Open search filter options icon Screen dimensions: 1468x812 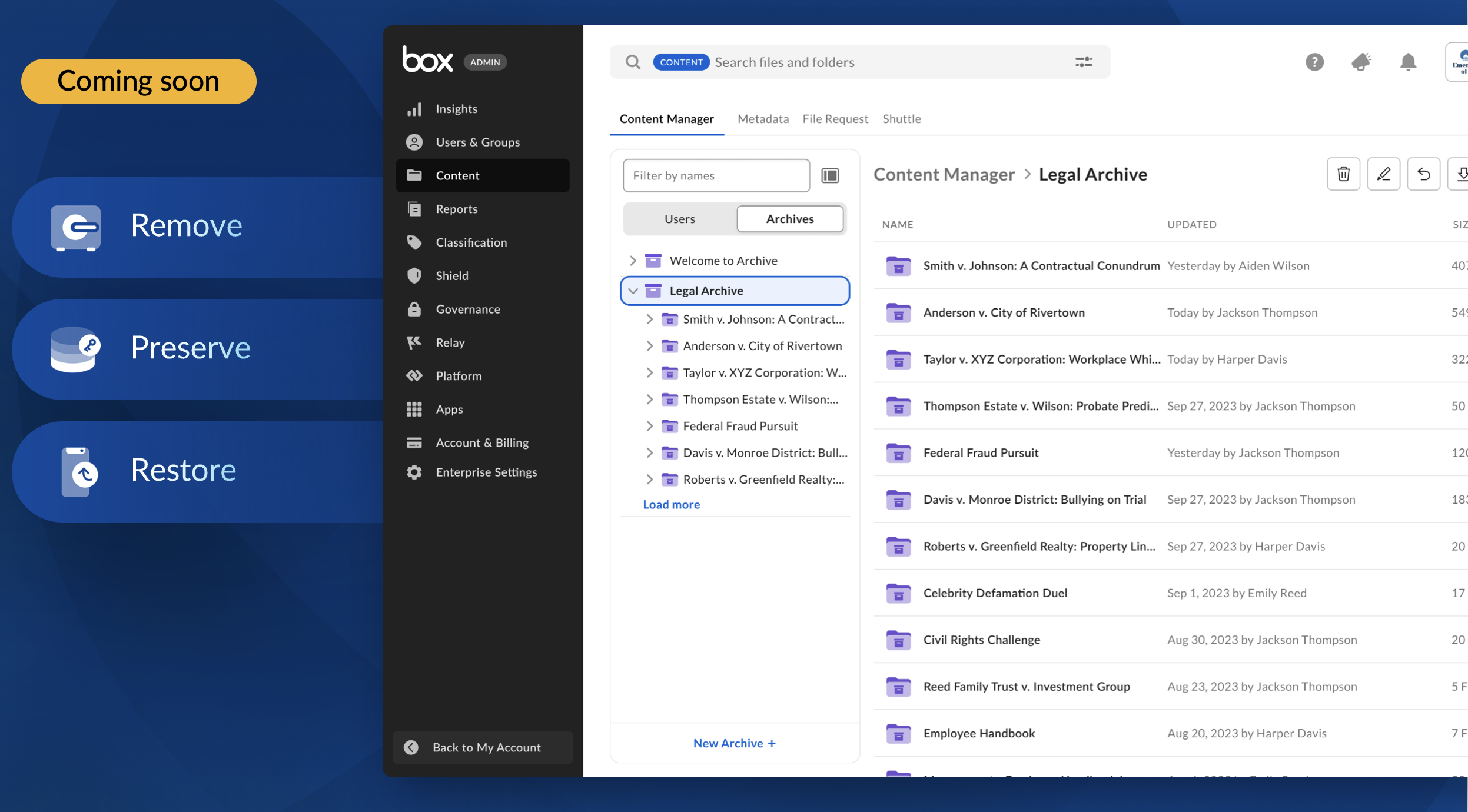pyautogui.click(x=1084, y=62)
